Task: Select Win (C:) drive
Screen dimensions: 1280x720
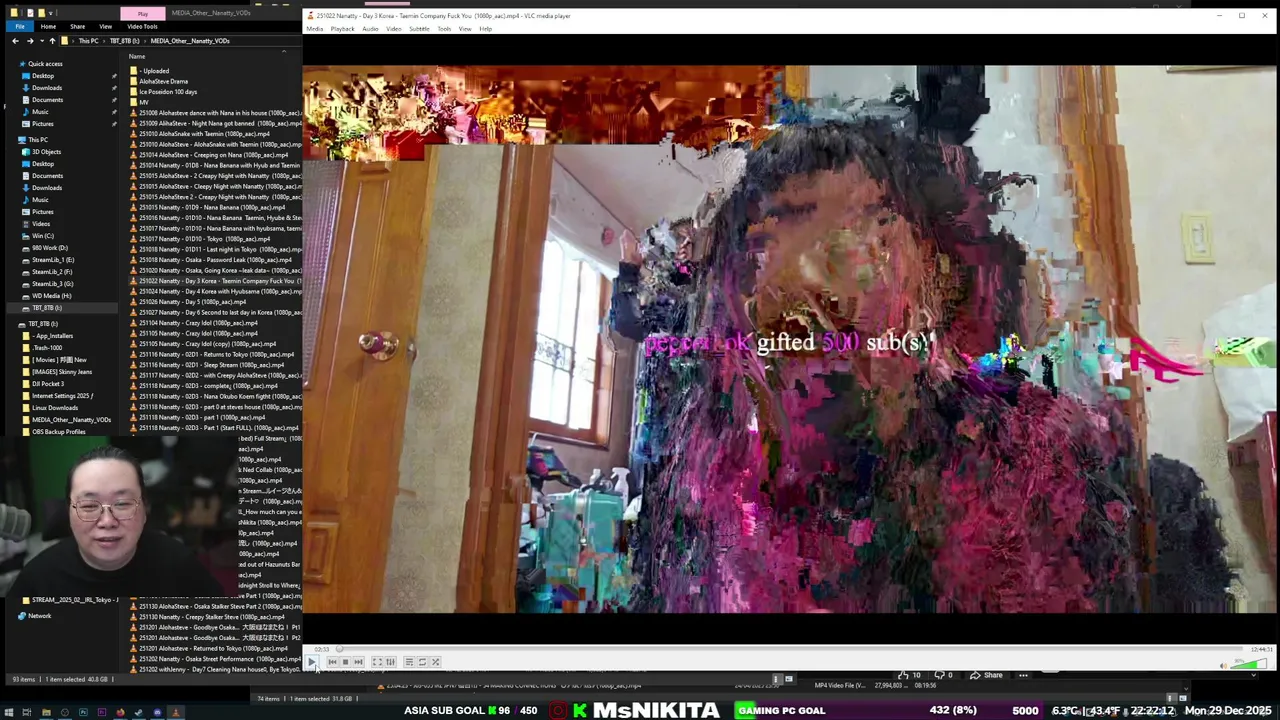Action: click(x=43, y=236)
